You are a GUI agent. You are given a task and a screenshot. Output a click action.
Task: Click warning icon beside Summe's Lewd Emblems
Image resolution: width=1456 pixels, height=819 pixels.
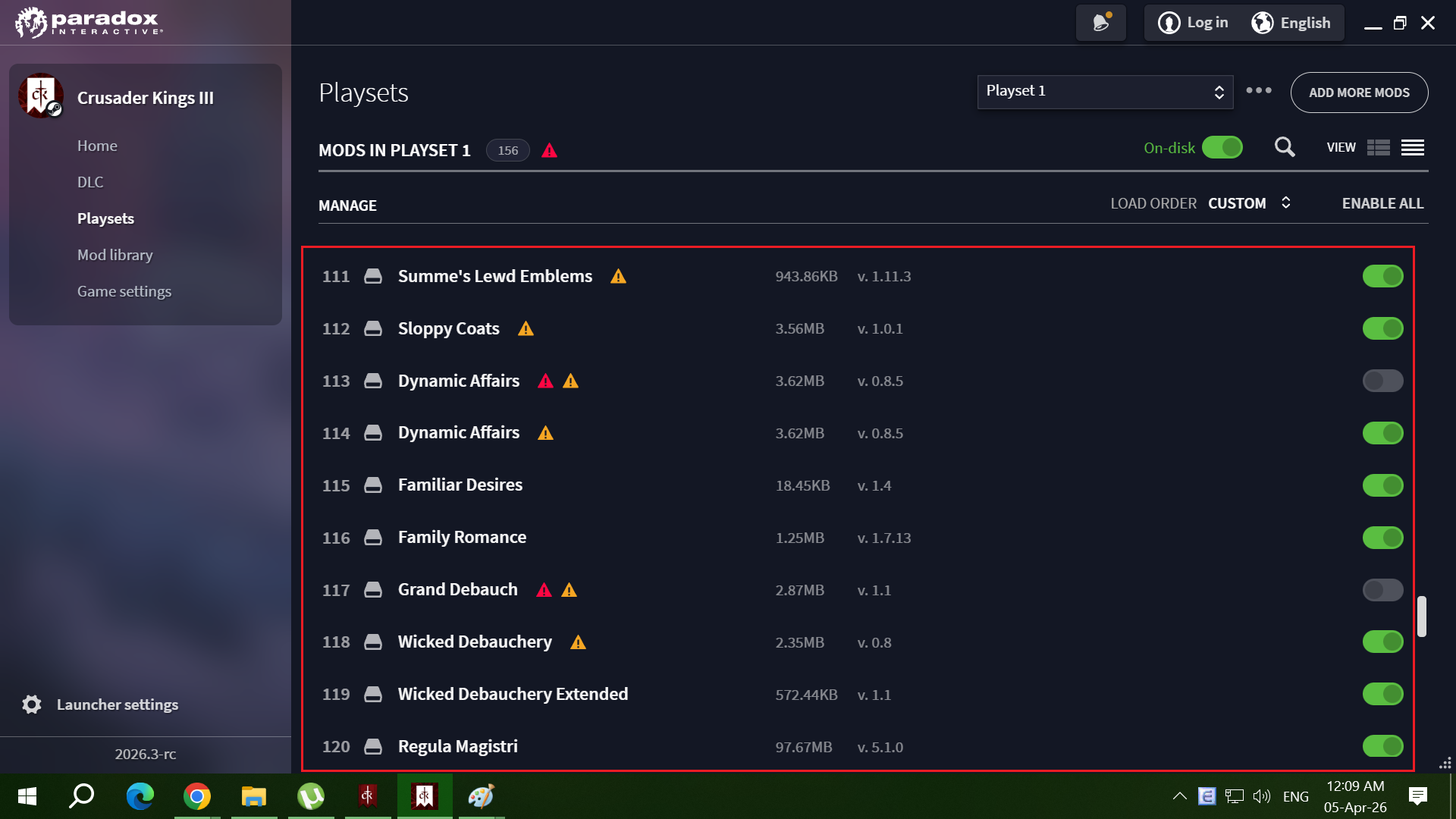(x=619, y=276)
